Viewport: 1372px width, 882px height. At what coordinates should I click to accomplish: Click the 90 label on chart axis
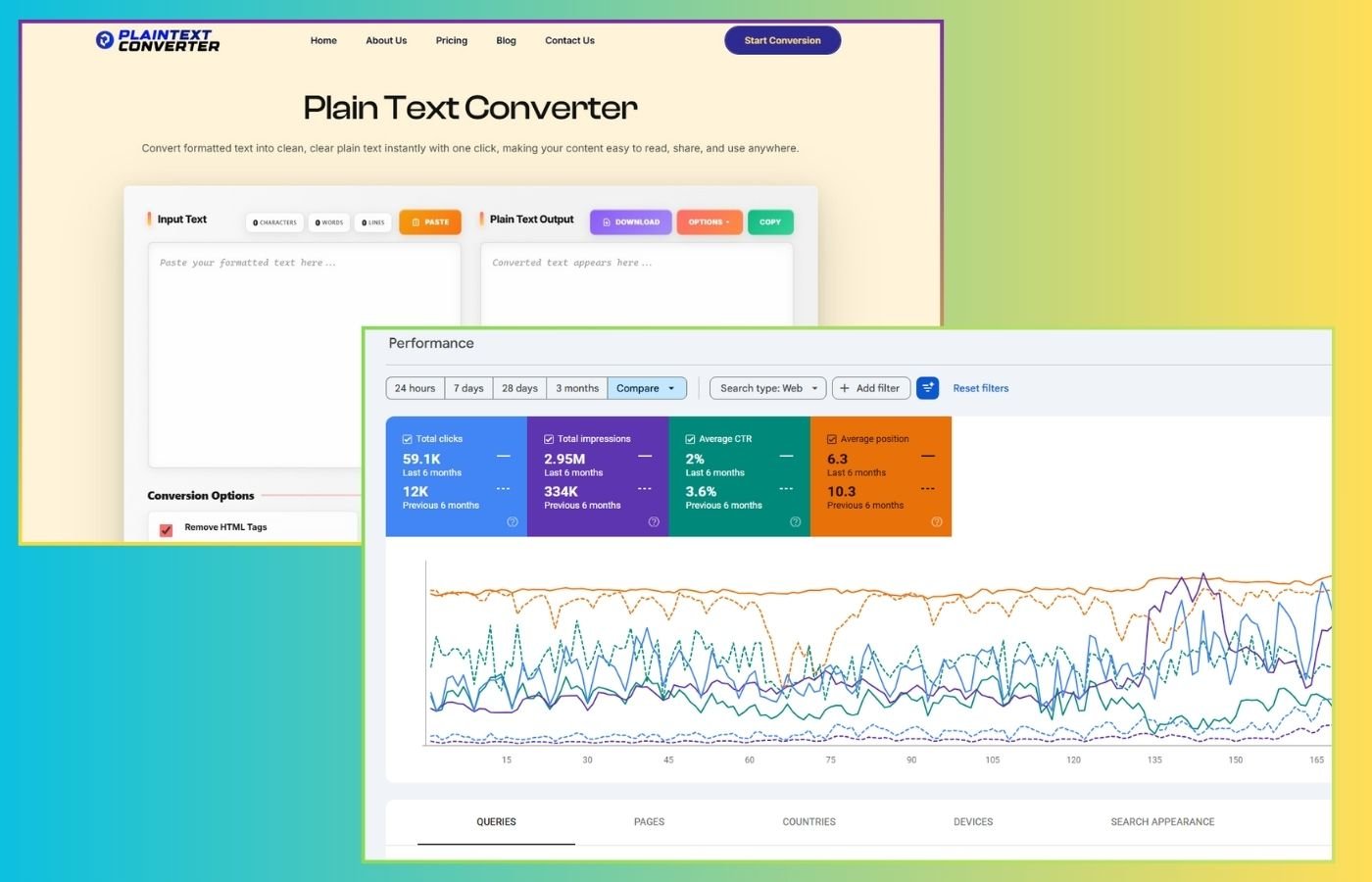(x=911, y=759)
